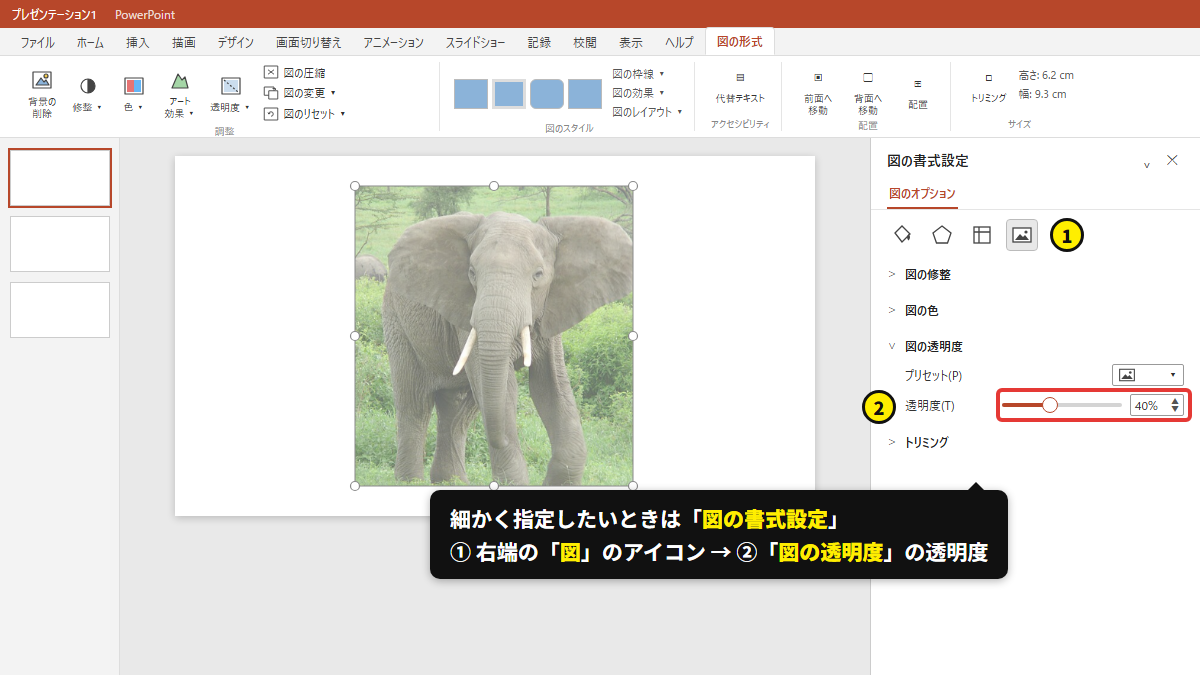
Task: Click 前面へ移動
Action: pos(818,92)
